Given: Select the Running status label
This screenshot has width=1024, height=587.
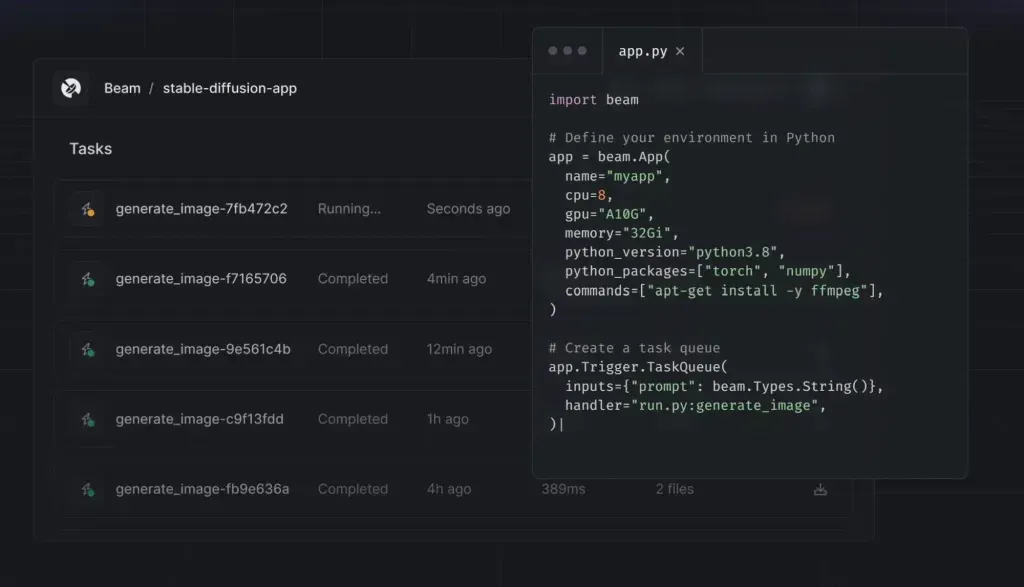Looking at the screenshot, I should click(x=349, y=209).
